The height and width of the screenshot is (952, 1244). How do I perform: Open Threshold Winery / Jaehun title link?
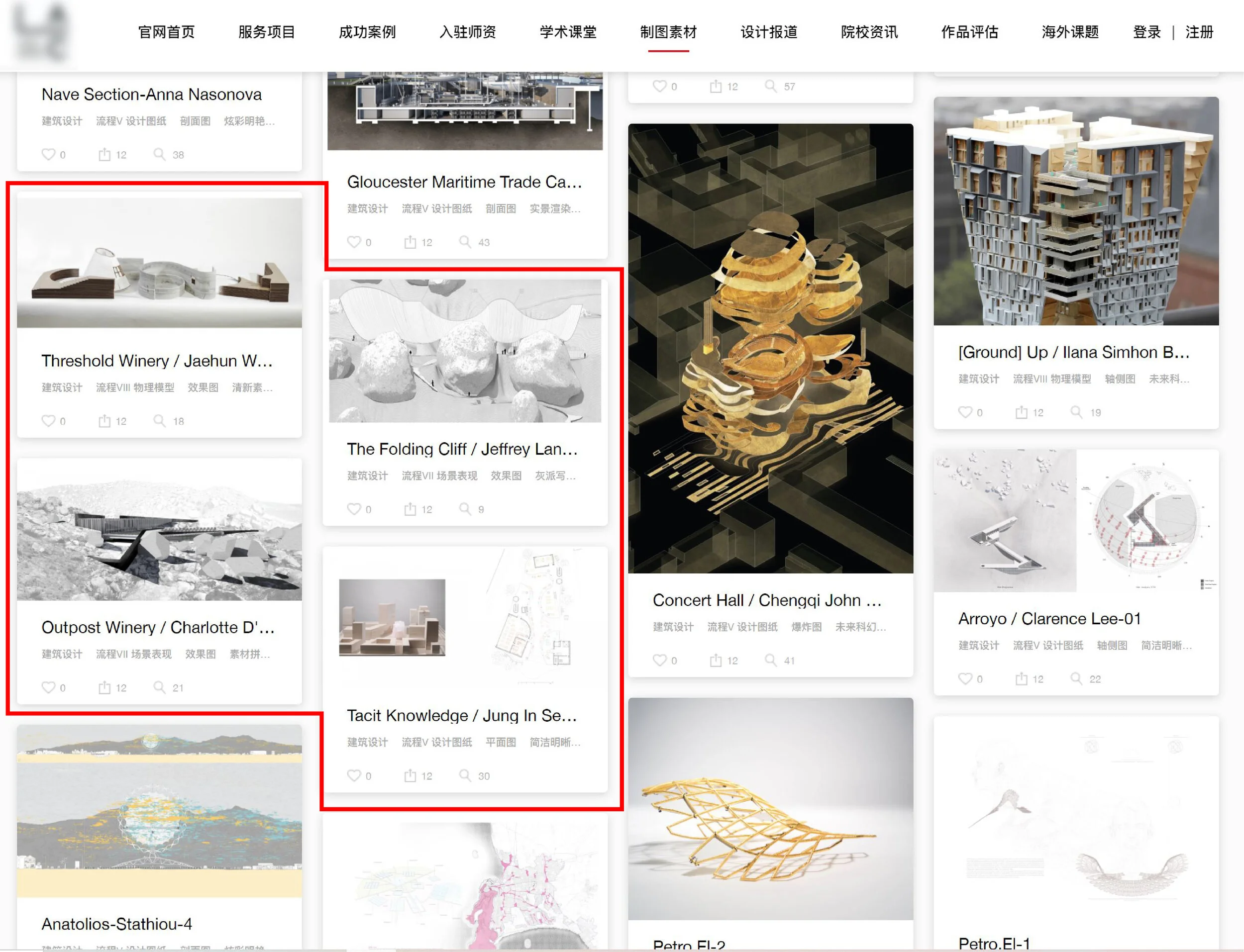[157, 361]
